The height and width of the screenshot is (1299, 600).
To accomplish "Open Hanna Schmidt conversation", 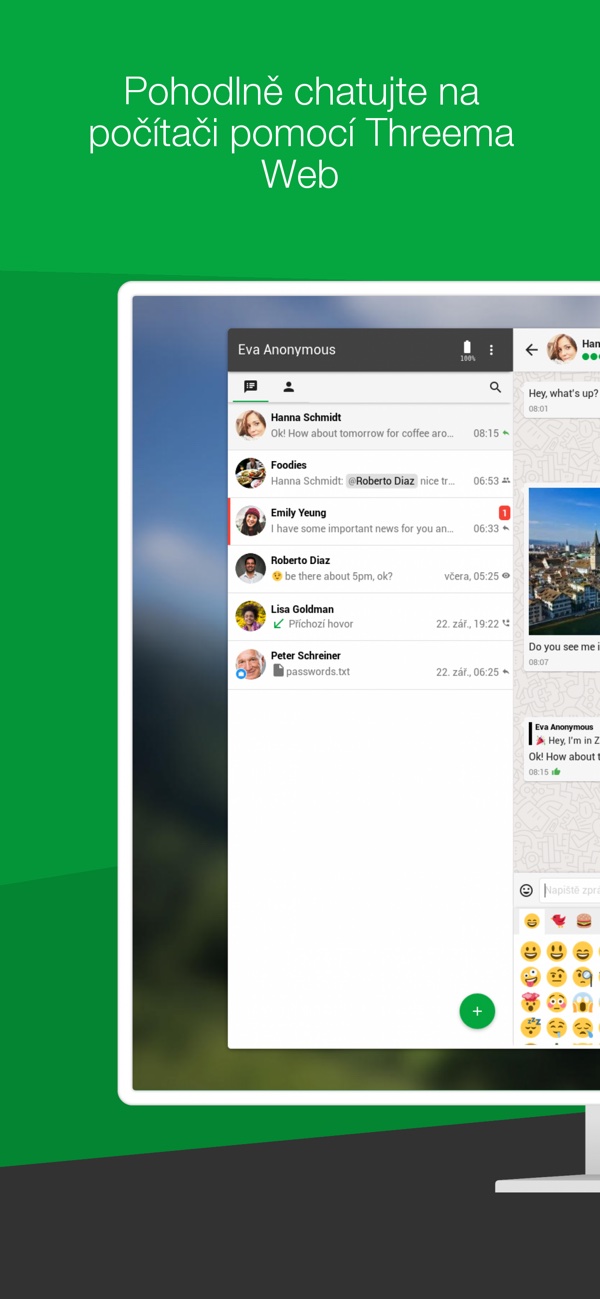I will pyautogui.click(x=371, y=425).
